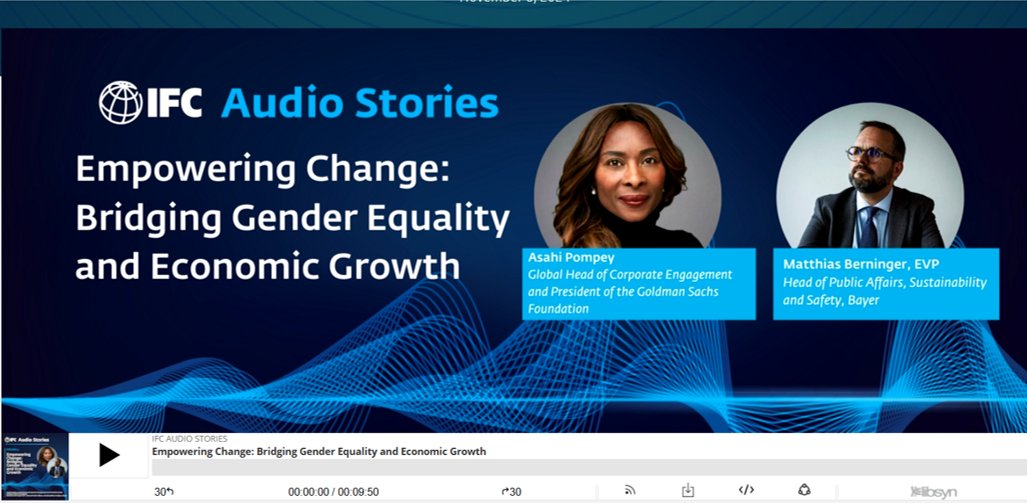Viewport: 1027px width, 503px height.
Task: Download the episode via download icon
Action: coord(688,490)
